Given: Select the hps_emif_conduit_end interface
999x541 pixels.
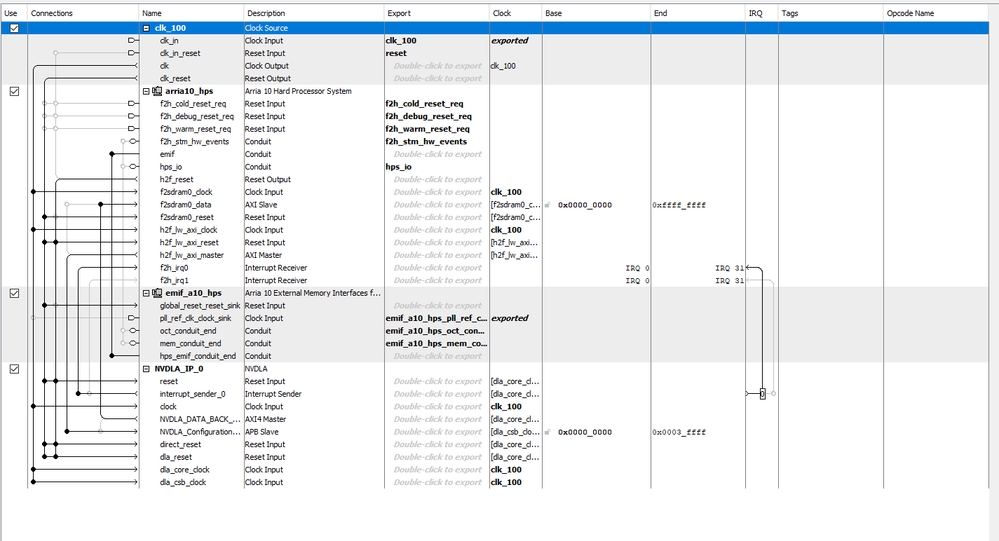Looking at the screenshot, I should point(198,356).
